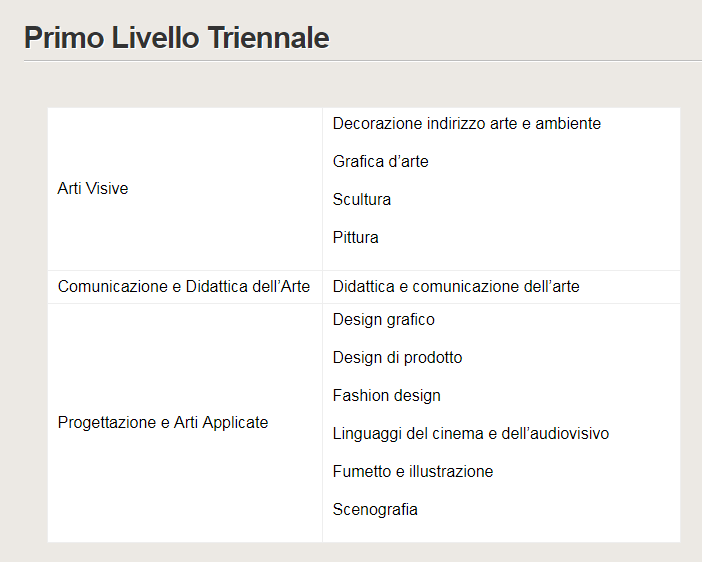Screen dimensions: 702x562
Task: Click the word 'Triennale' in the heading
Action: tap(268, 38)
